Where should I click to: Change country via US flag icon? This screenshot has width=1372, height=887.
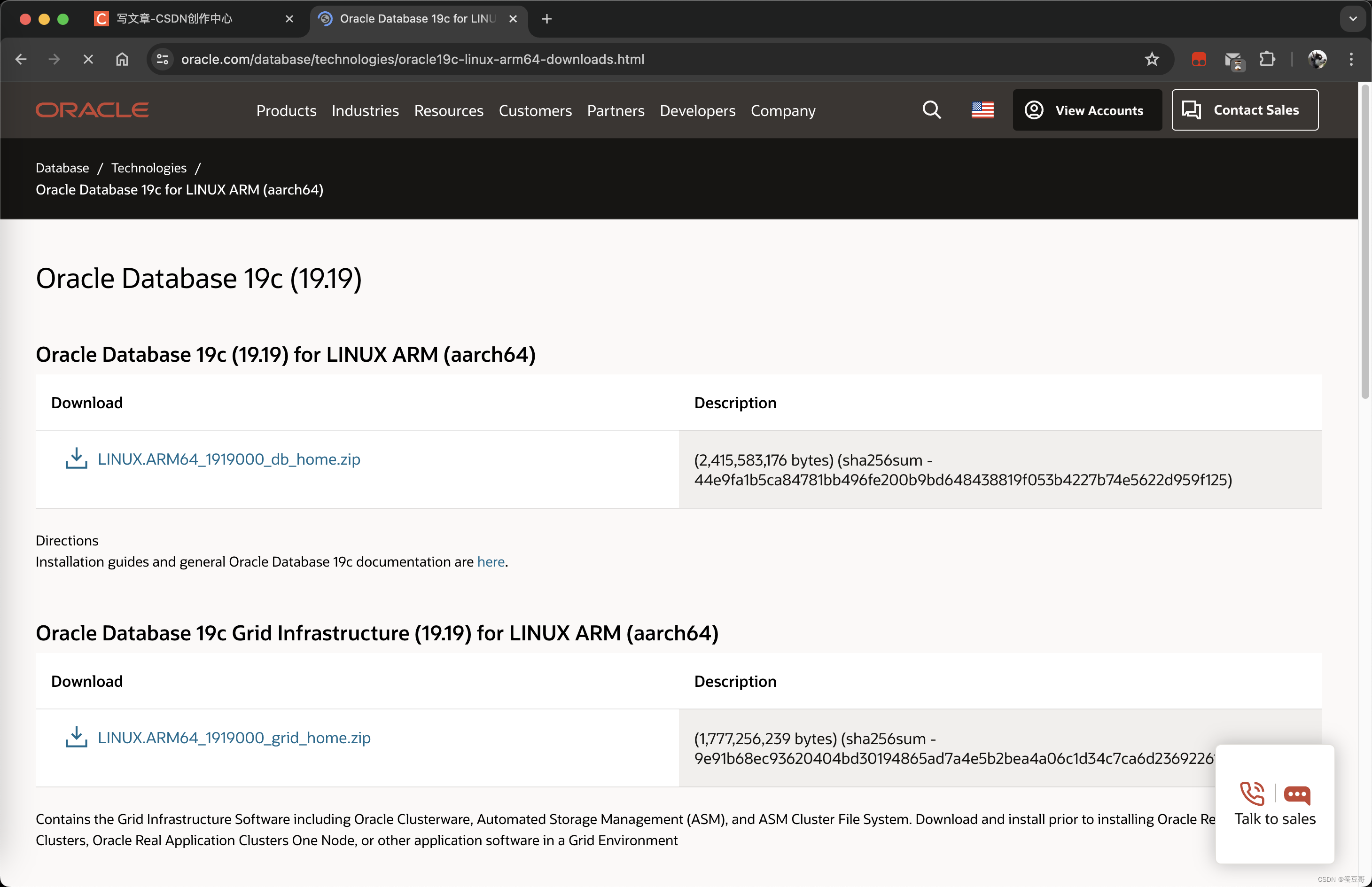tap(982, 110)
